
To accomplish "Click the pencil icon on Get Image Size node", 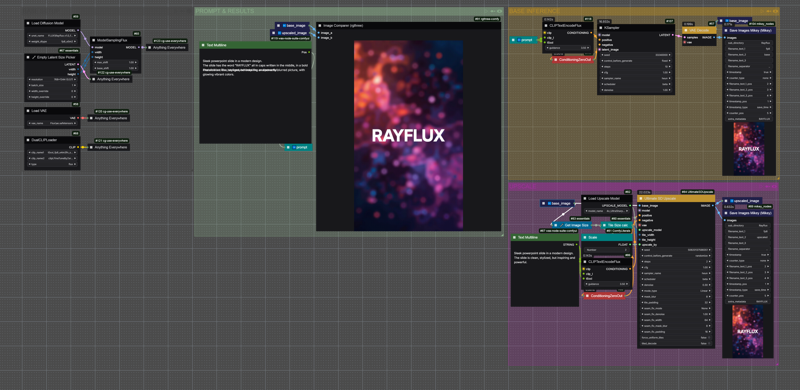I will (561, 225).
